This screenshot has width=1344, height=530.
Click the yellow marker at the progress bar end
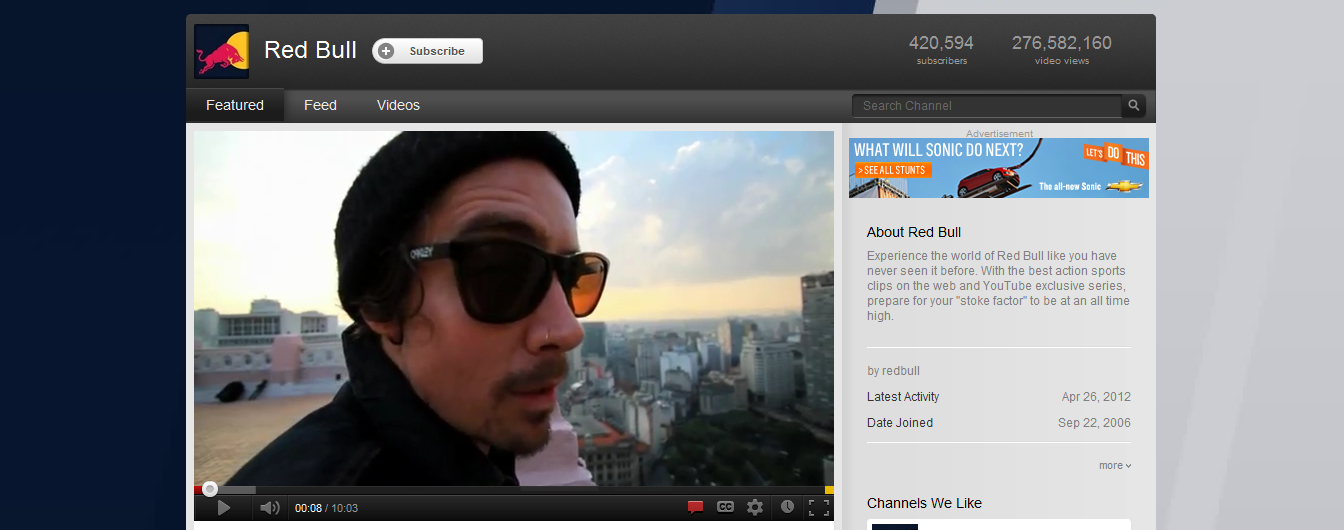pyautogui.click(x=829, y=490)
